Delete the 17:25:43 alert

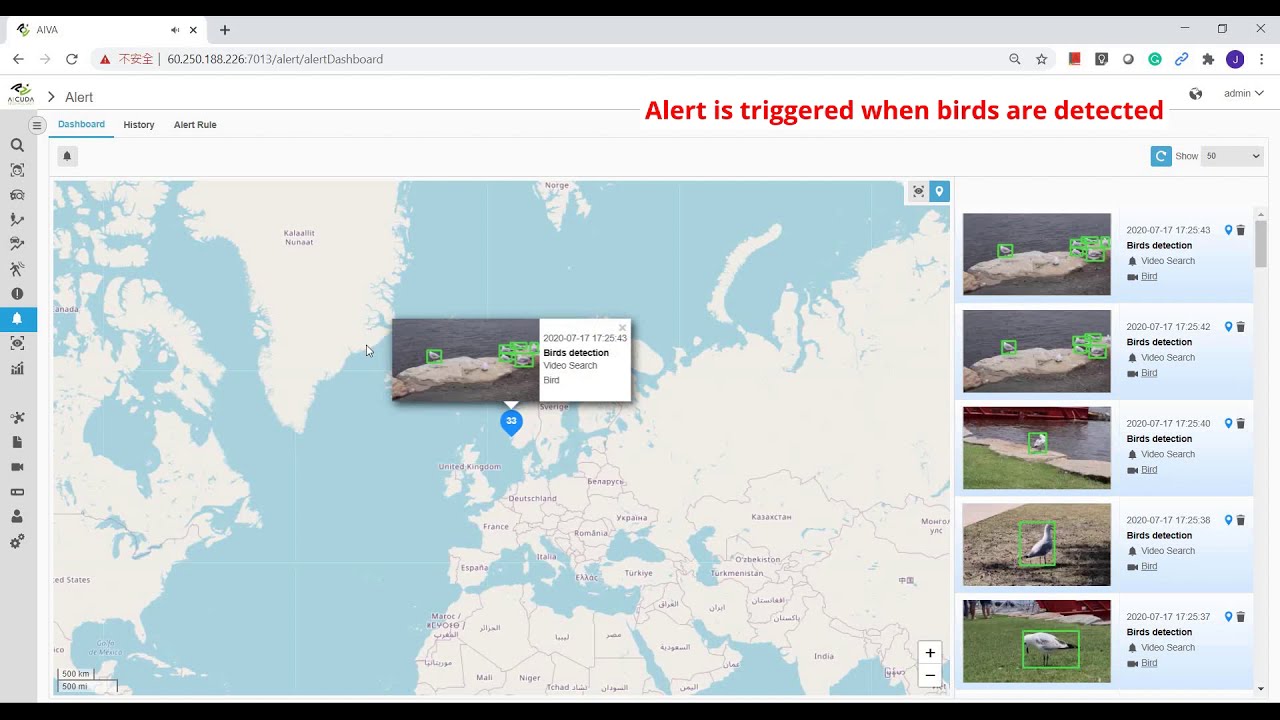click(1241, 230)
